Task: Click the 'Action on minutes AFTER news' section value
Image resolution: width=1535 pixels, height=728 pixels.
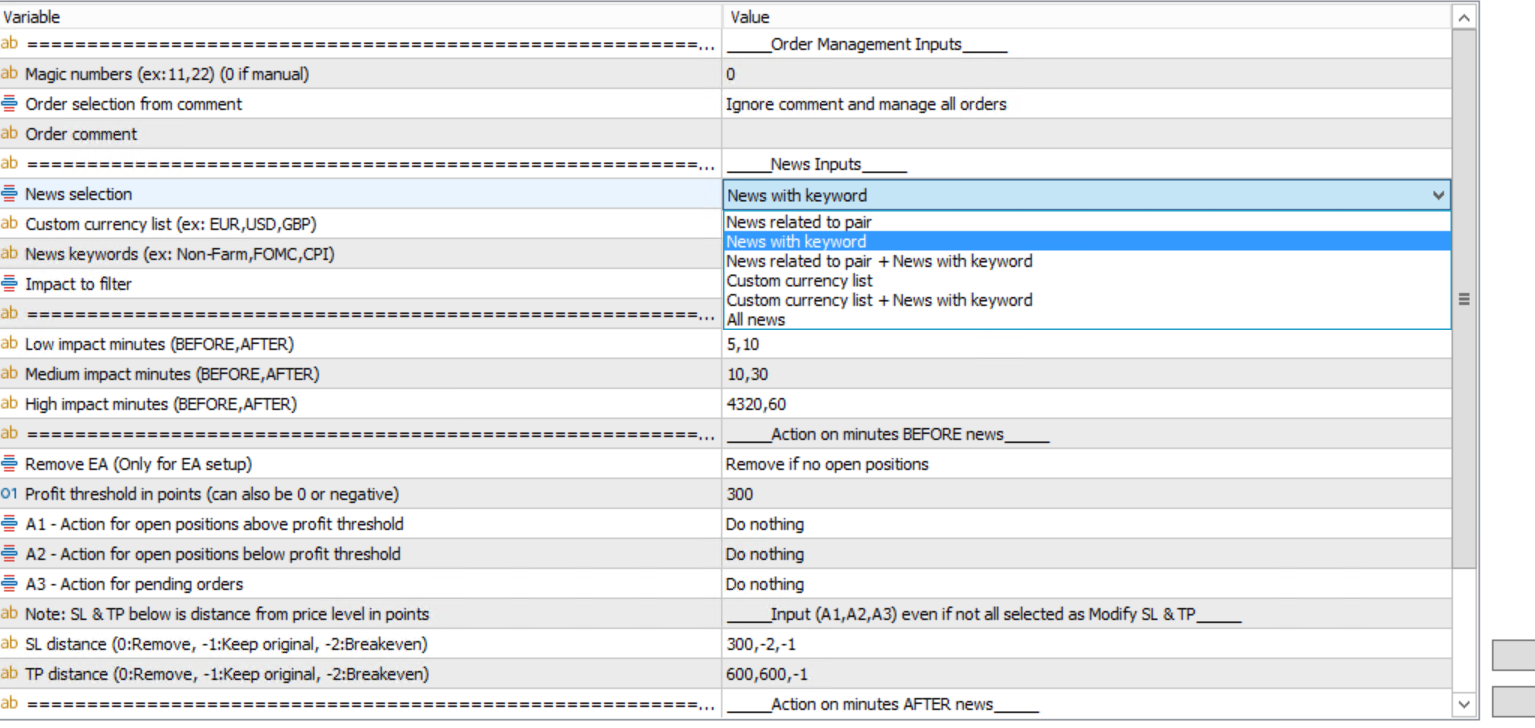Action: pos(883,704)
